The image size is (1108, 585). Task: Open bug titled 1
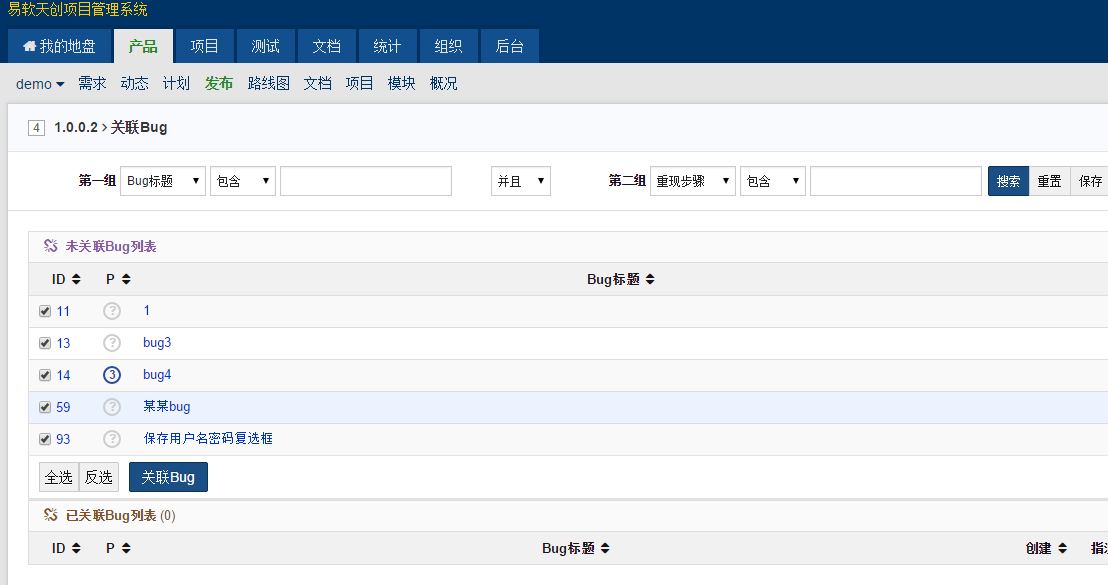click(146, 310)
